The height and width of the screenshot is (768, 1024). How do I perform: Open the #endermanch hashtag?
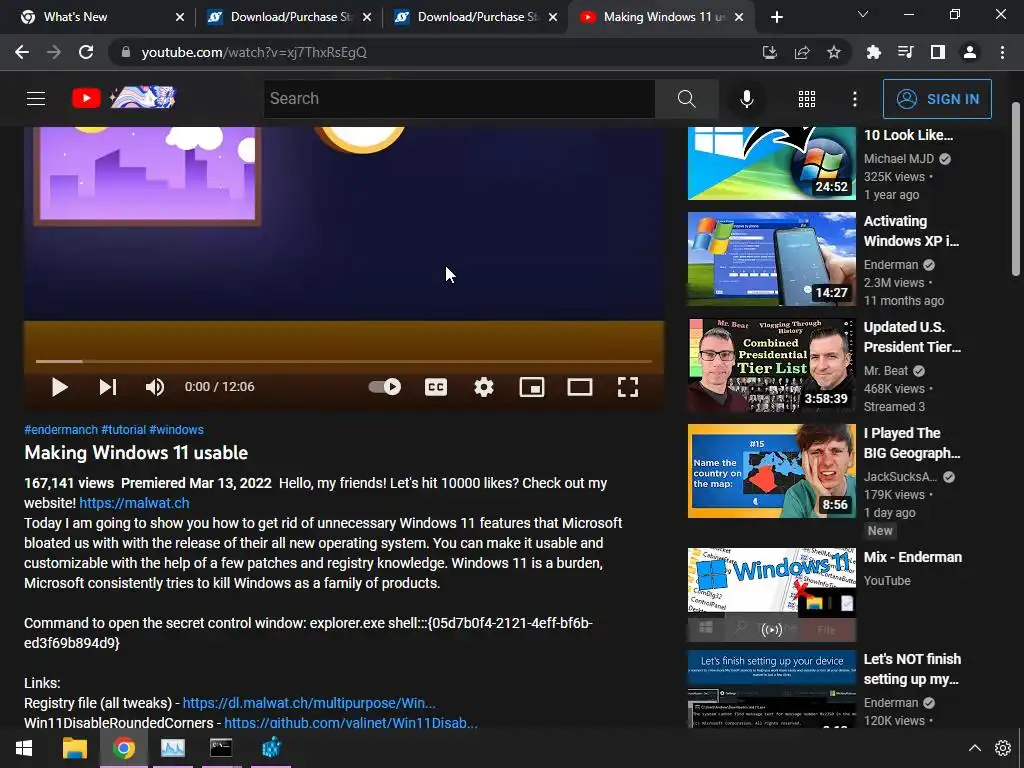click(x=61, y=430)
